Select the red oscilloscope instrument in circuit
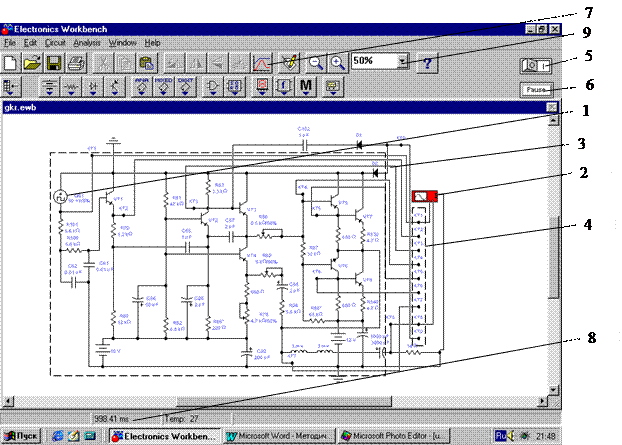 pyautogui.click(x=425, y=196)
